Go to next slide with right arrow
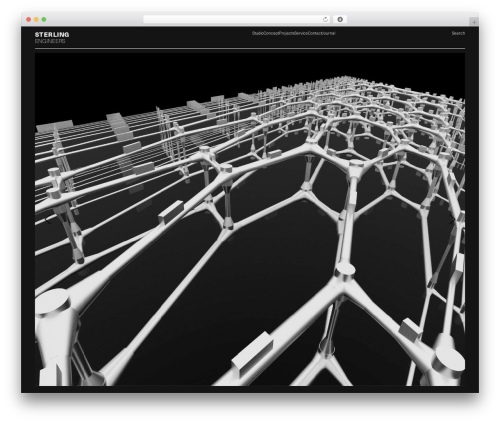Image resolution: width=500 pixels, height=423 pixels. click(x=452, y=220)
